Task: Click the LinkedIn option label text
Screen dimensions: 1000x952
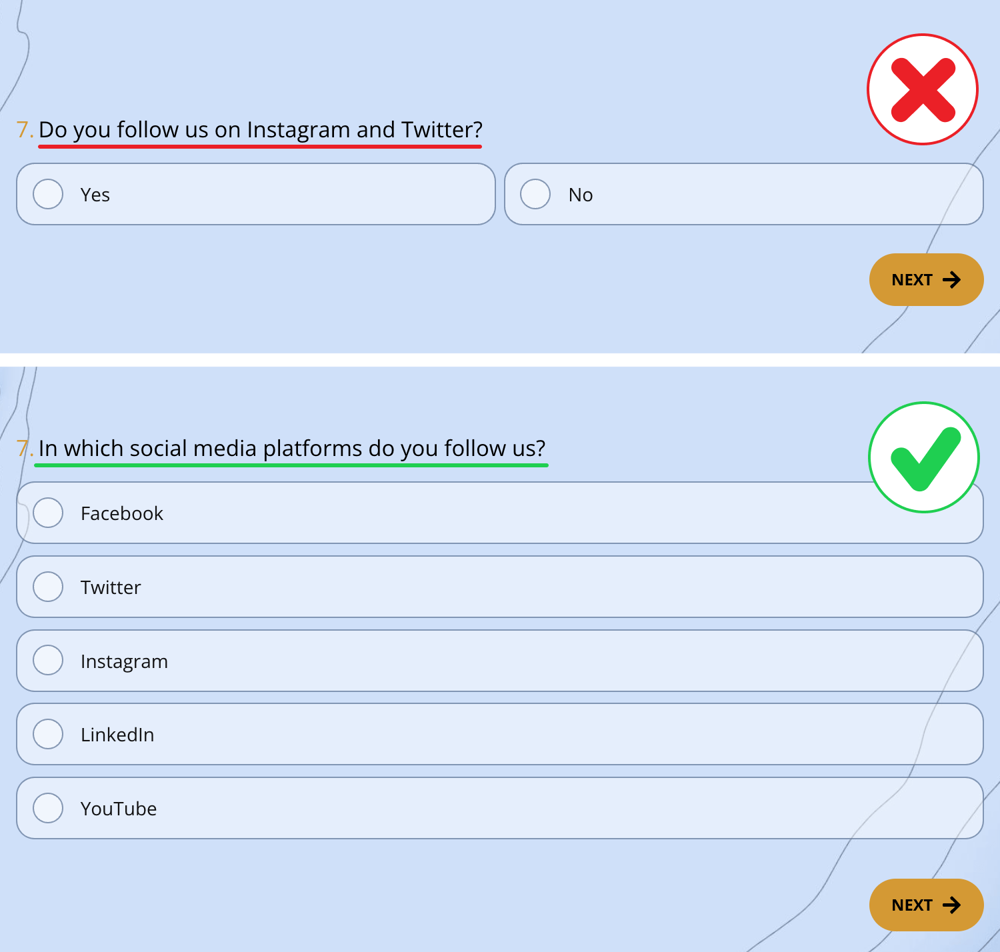Action: 117,735
